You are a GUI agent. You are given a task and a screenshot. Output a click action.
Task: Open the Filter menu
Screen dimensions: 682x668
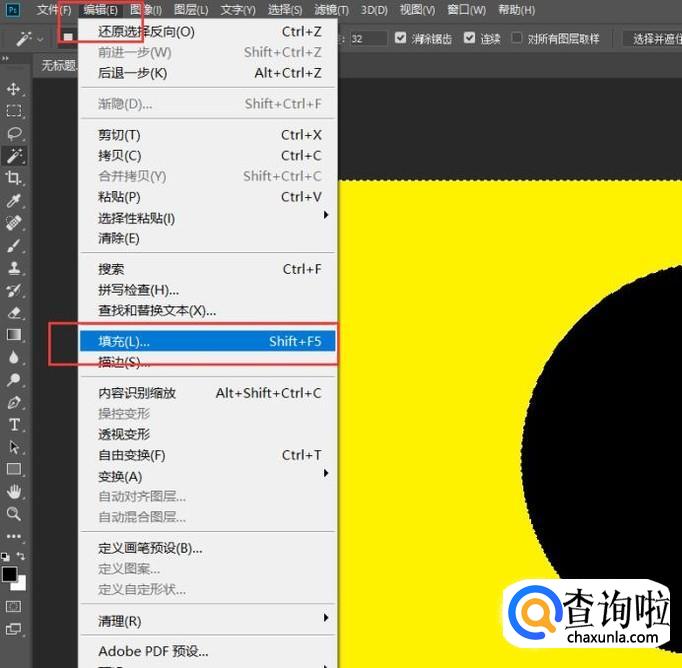(331, 10)
